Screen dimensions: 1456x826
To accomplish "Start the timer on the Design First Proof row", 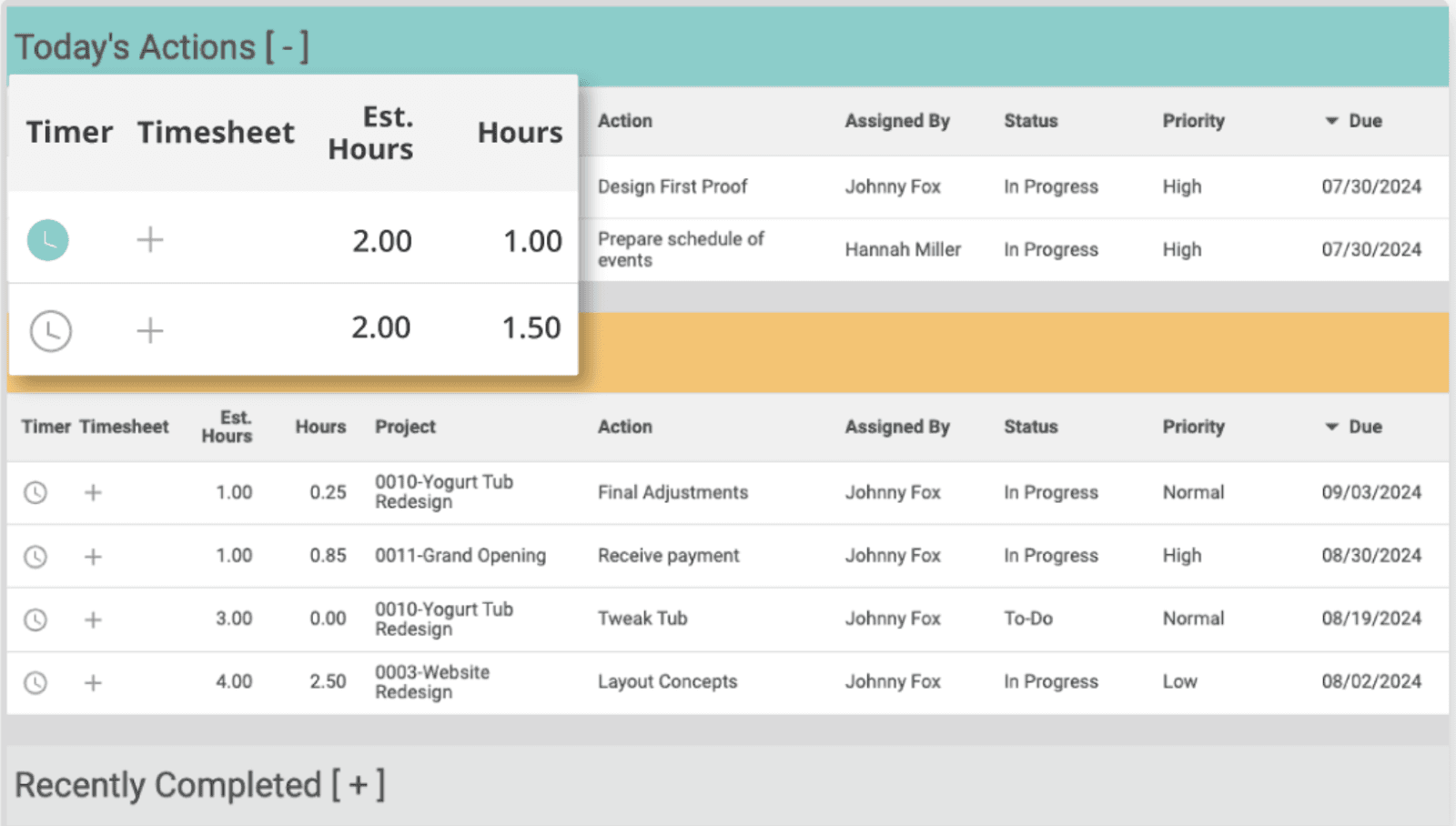I will 47,240.
